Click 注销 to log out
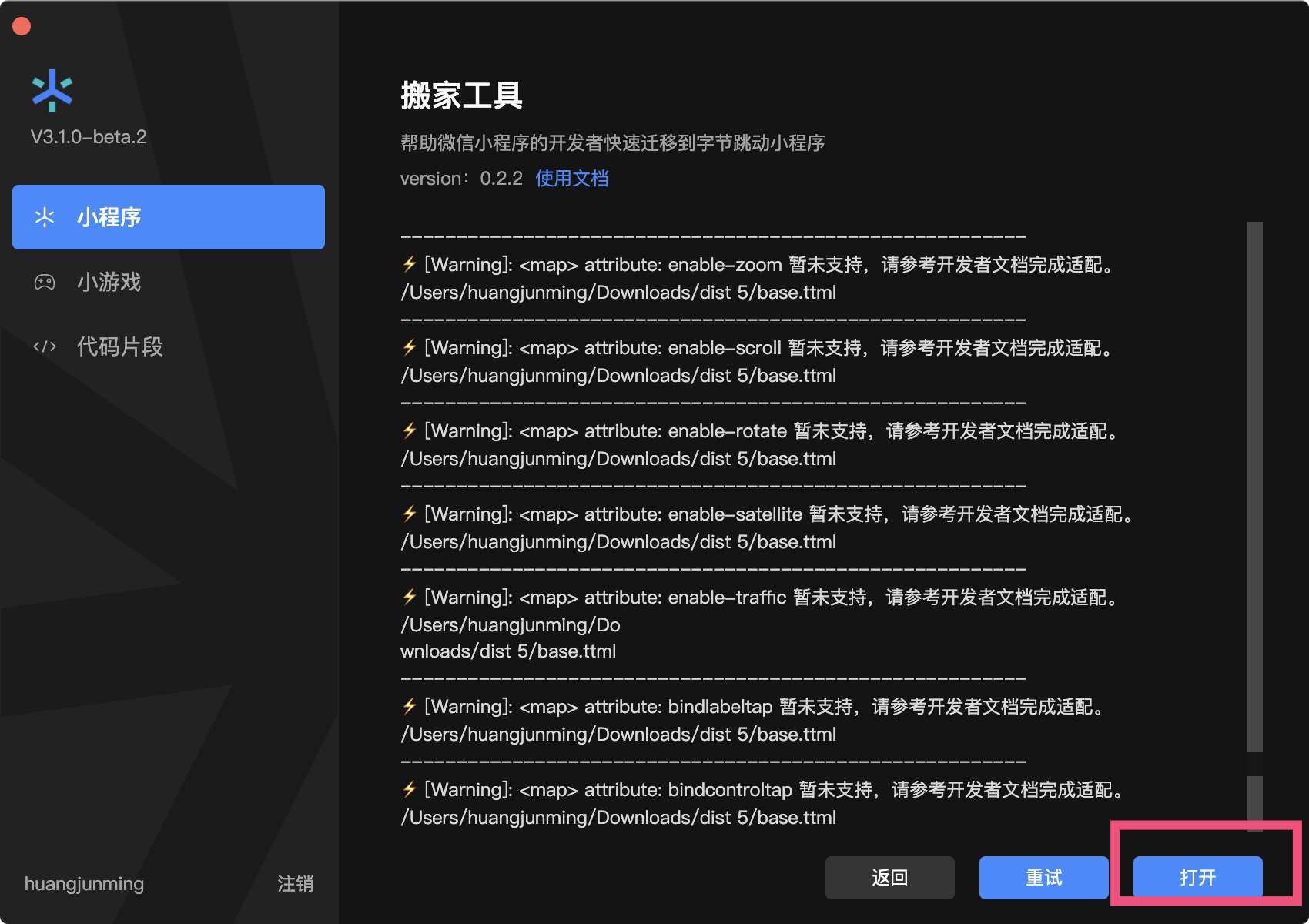The image size is (1309, 924). tap(296, 883)
